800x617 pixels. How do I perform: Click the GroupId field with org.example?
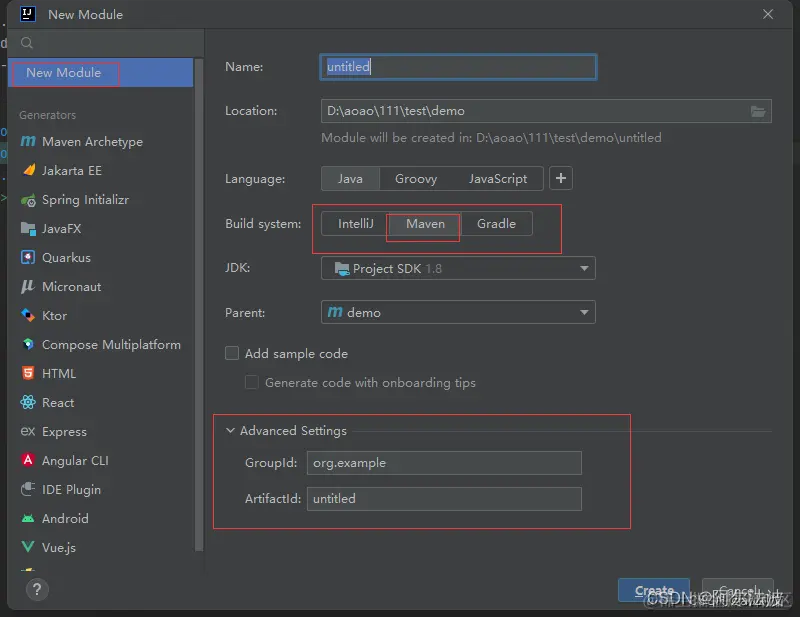point(444,463)
